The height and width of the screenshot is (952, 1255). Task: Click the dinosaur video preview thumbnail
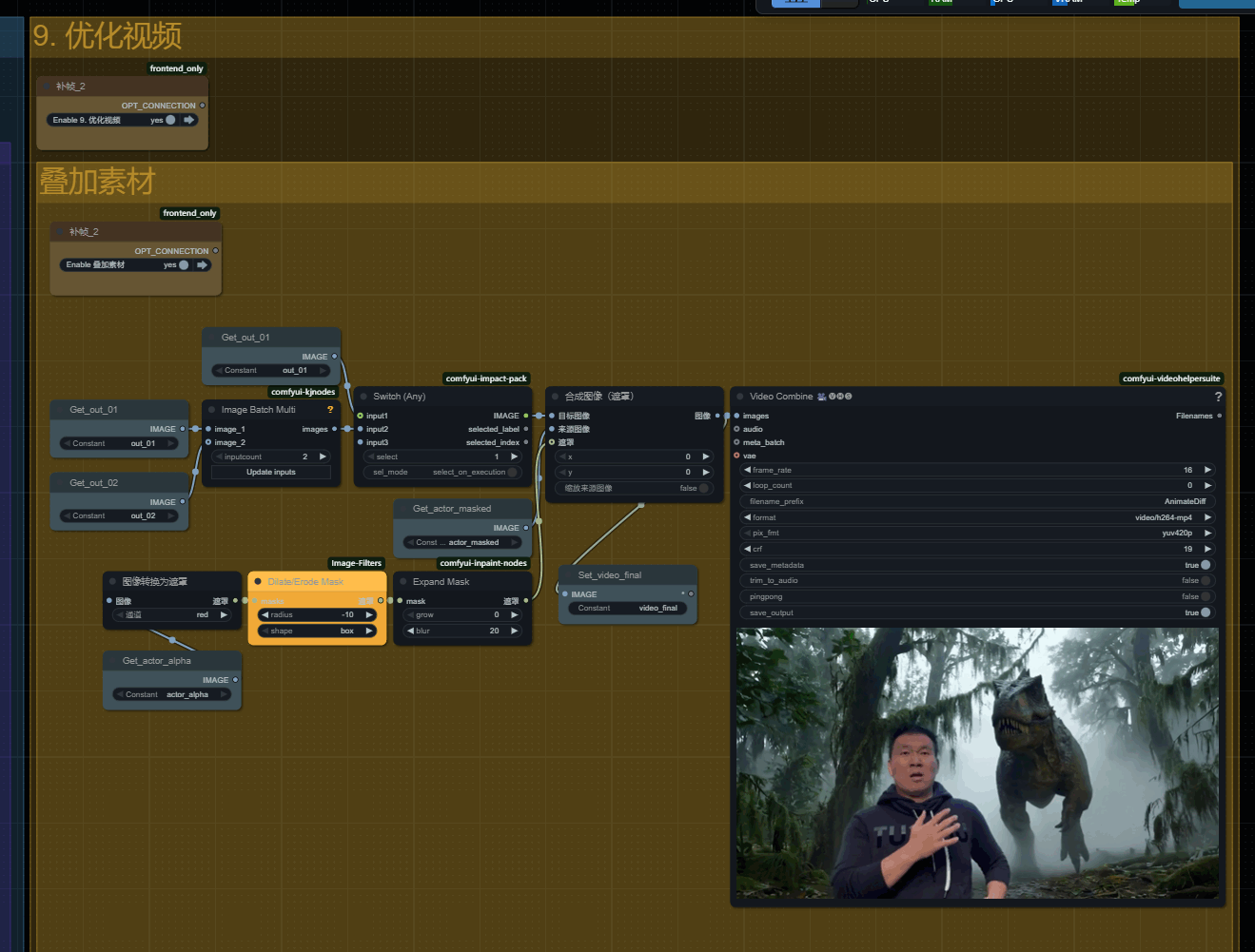(977, 763)
